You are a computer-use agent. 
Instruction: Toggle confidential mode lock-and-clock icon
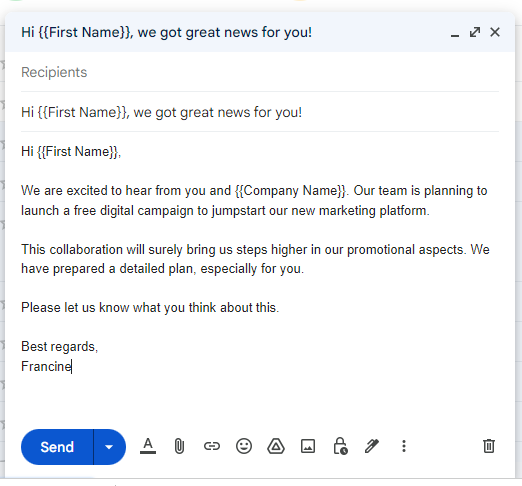(340, 446)
